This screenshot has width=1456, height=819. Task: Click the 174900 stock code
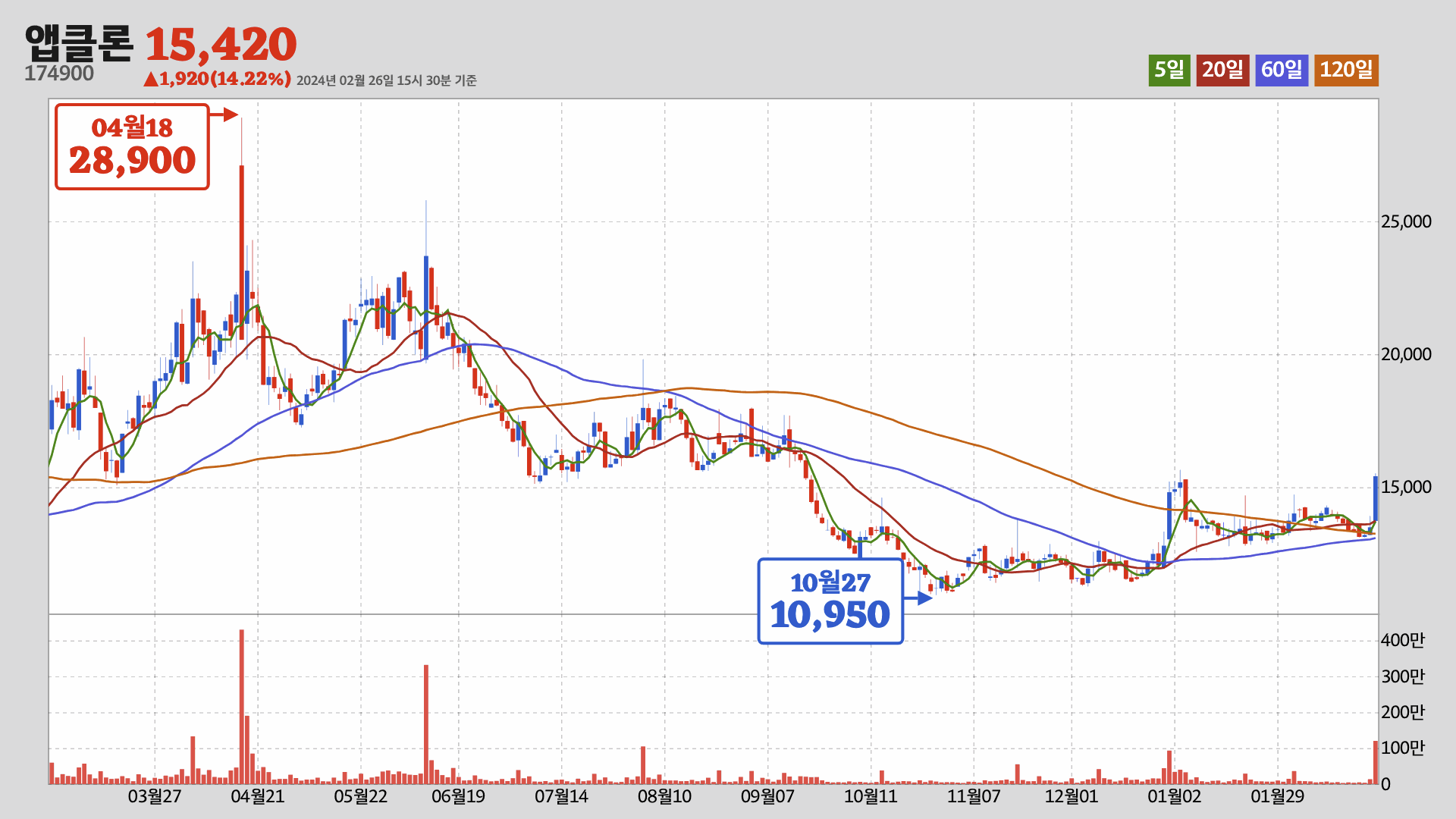tap(59, 74)
